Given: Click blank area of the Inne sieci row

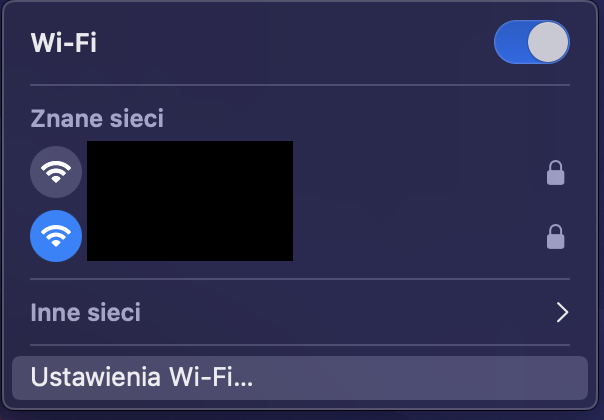Looking at the screenshot, I should click(x=347, y=312).
